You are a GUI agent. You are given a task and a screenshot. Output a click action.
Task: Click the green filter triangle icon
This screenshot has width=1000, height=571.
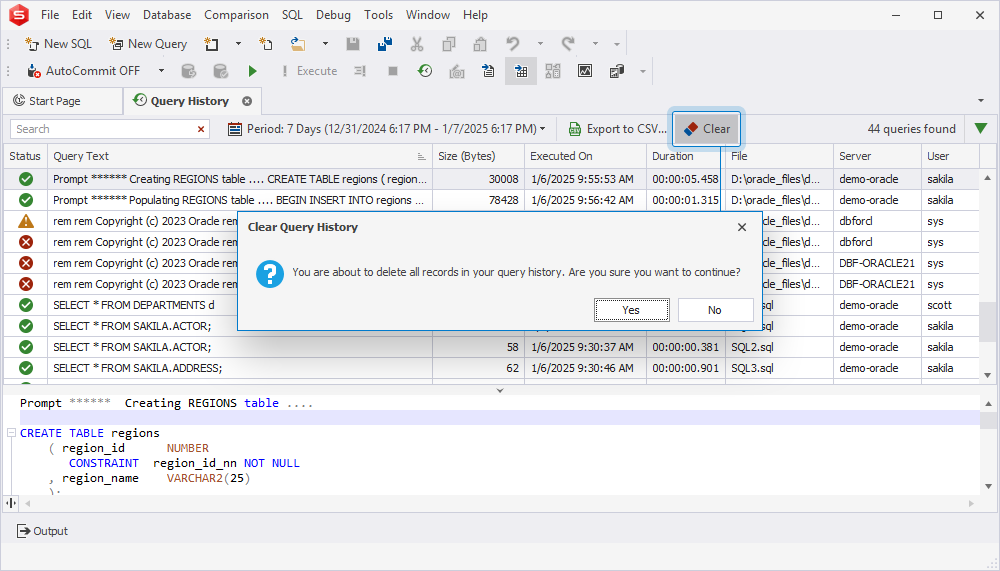click(x=981, y=129)
